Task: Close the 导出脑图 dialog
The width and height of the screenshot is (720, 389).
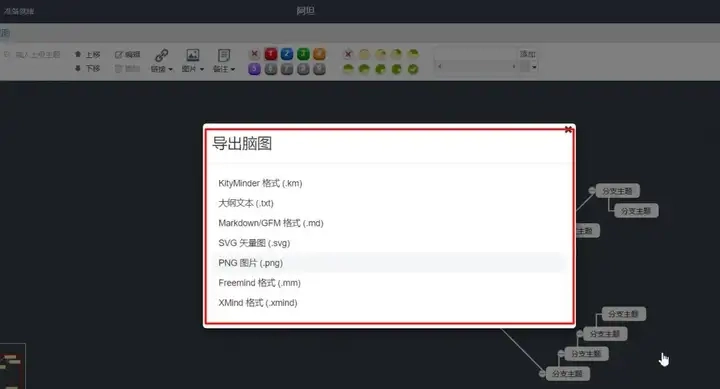Action: (568, 130)
